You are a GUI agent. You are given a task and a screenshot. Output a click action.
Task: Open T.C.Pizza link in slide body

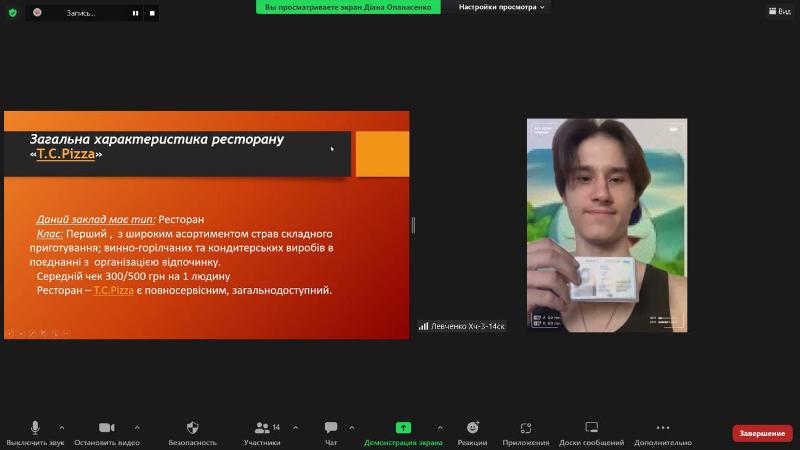114,290
